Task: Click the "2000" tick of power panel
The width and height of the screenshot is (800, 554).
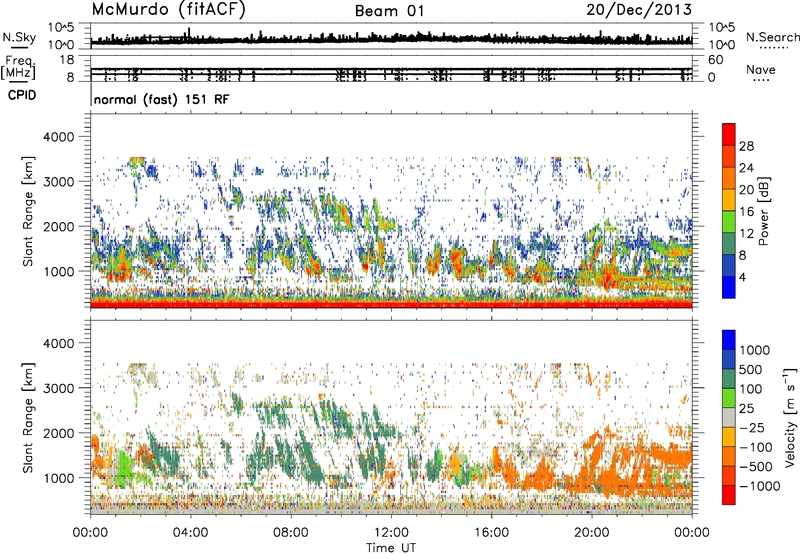Action: [x=61, y=226]
